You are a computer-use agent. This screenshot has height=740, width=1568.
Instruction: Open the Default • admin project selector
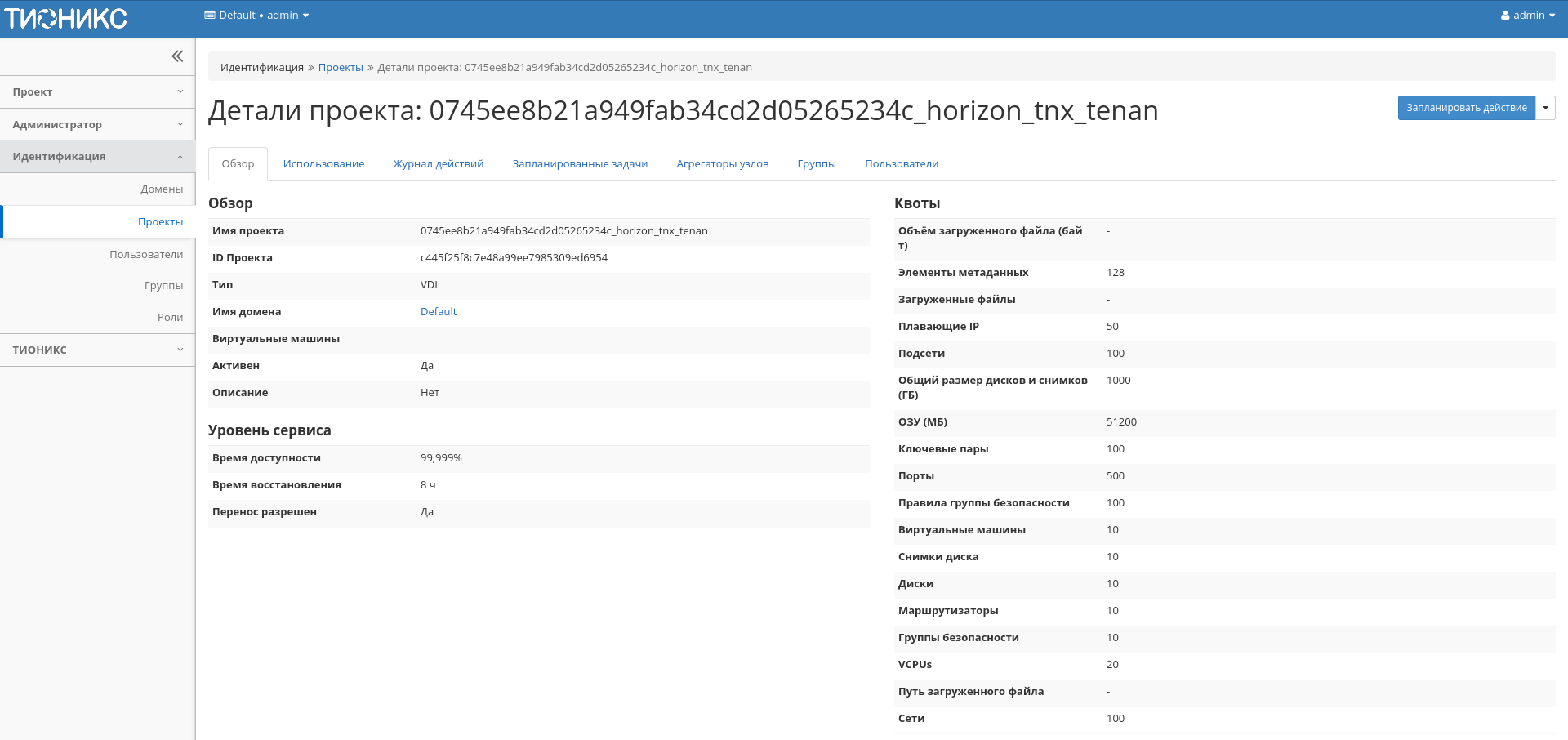coord(256,16)
